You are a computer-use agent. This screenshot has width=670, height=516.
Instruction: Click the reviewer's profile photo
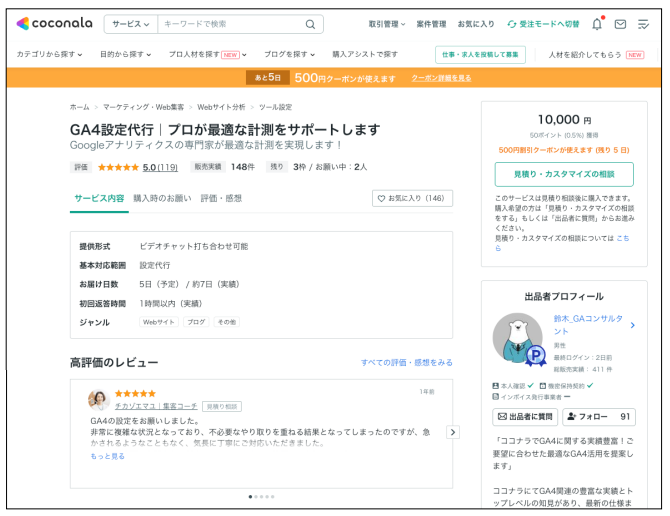(99, 400)
